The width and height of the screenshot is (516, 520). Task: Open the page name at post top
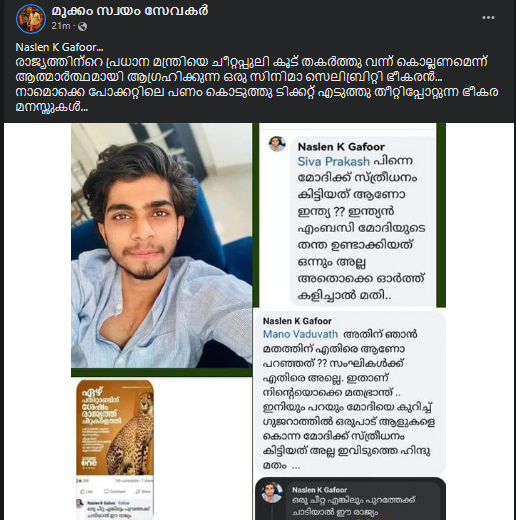130,11
